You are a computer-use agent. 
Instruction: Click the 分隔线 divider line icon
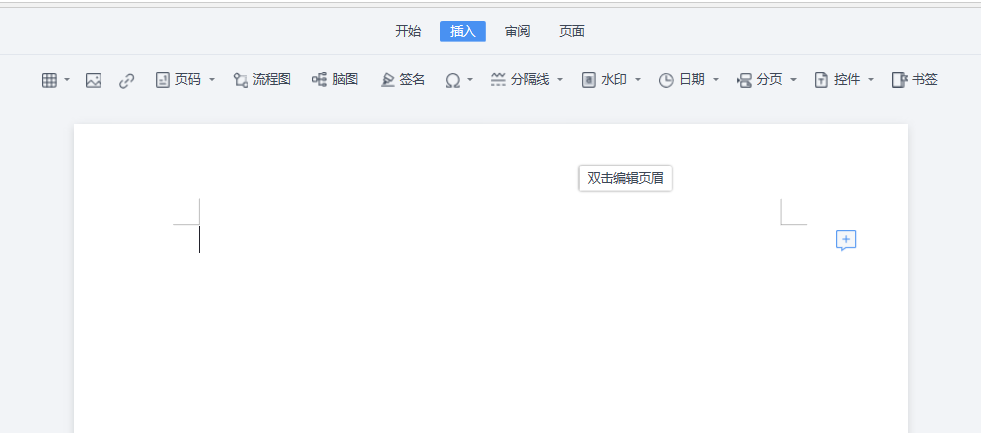coord(498,80)
